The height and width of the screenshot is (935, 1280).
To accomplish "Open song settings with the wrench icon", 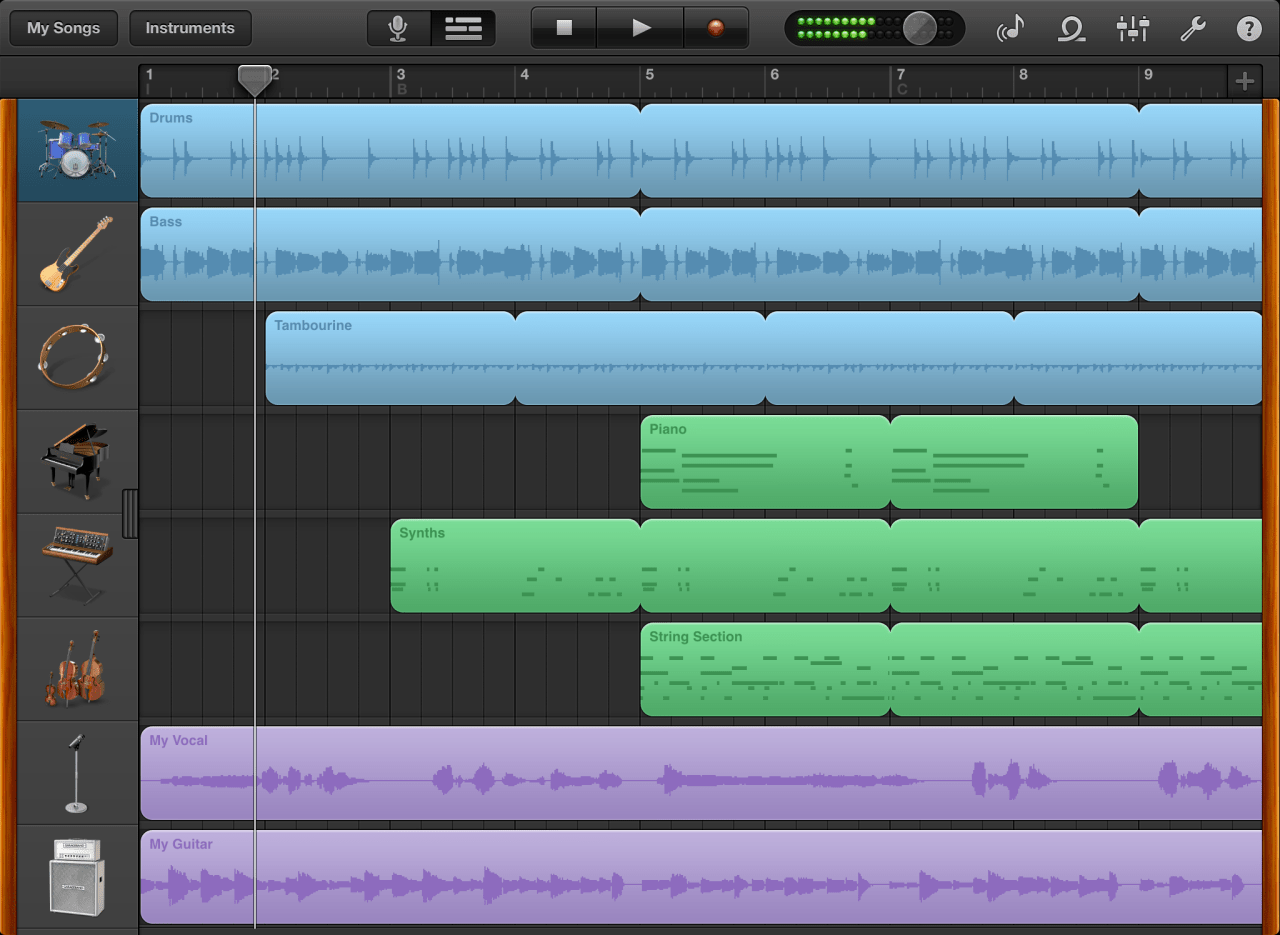I will [x=1192, y=29].
